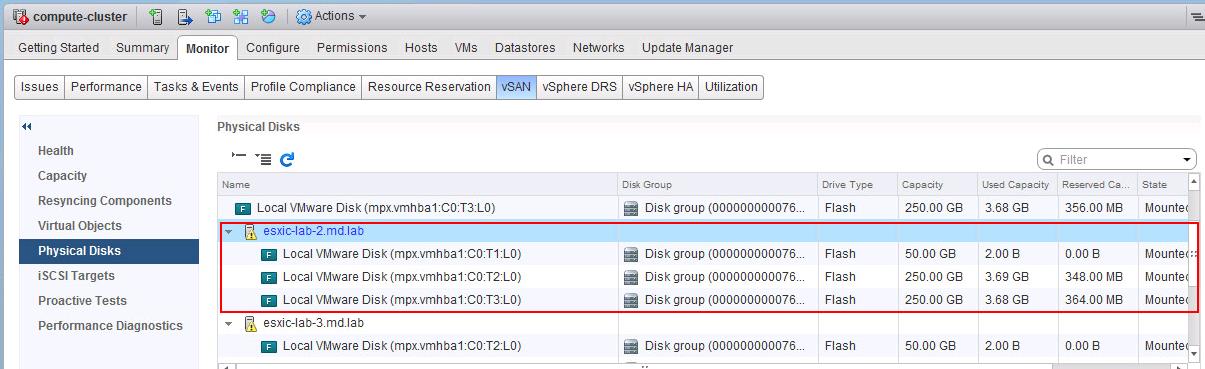The height and width of the screenshot is (369, 1205).
Task: Open Capacity in the vSAN sidebar
Action: pyautogui.click(x=109, y=176)
